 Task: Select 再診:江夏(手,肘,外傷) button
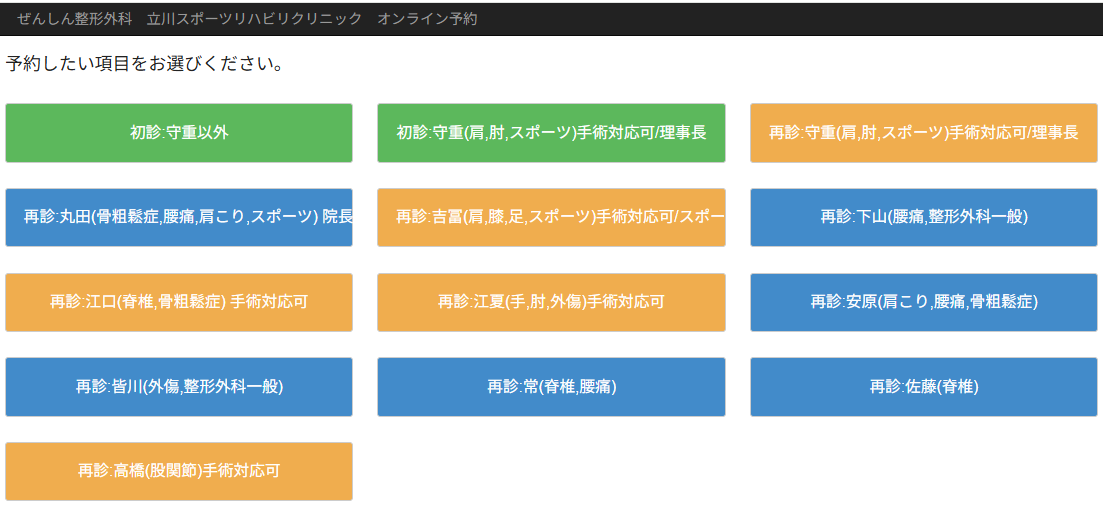[552, 302]
